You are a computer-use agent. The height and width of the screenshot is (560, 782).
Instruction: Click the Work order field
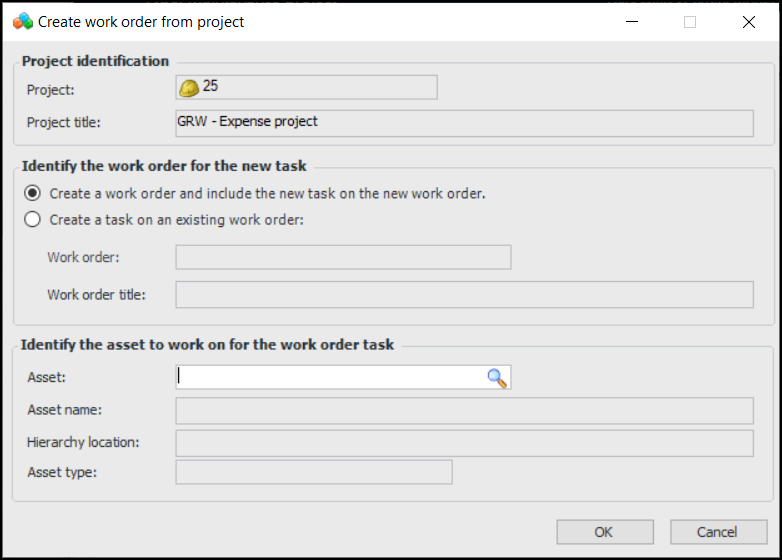coord(343,258)
